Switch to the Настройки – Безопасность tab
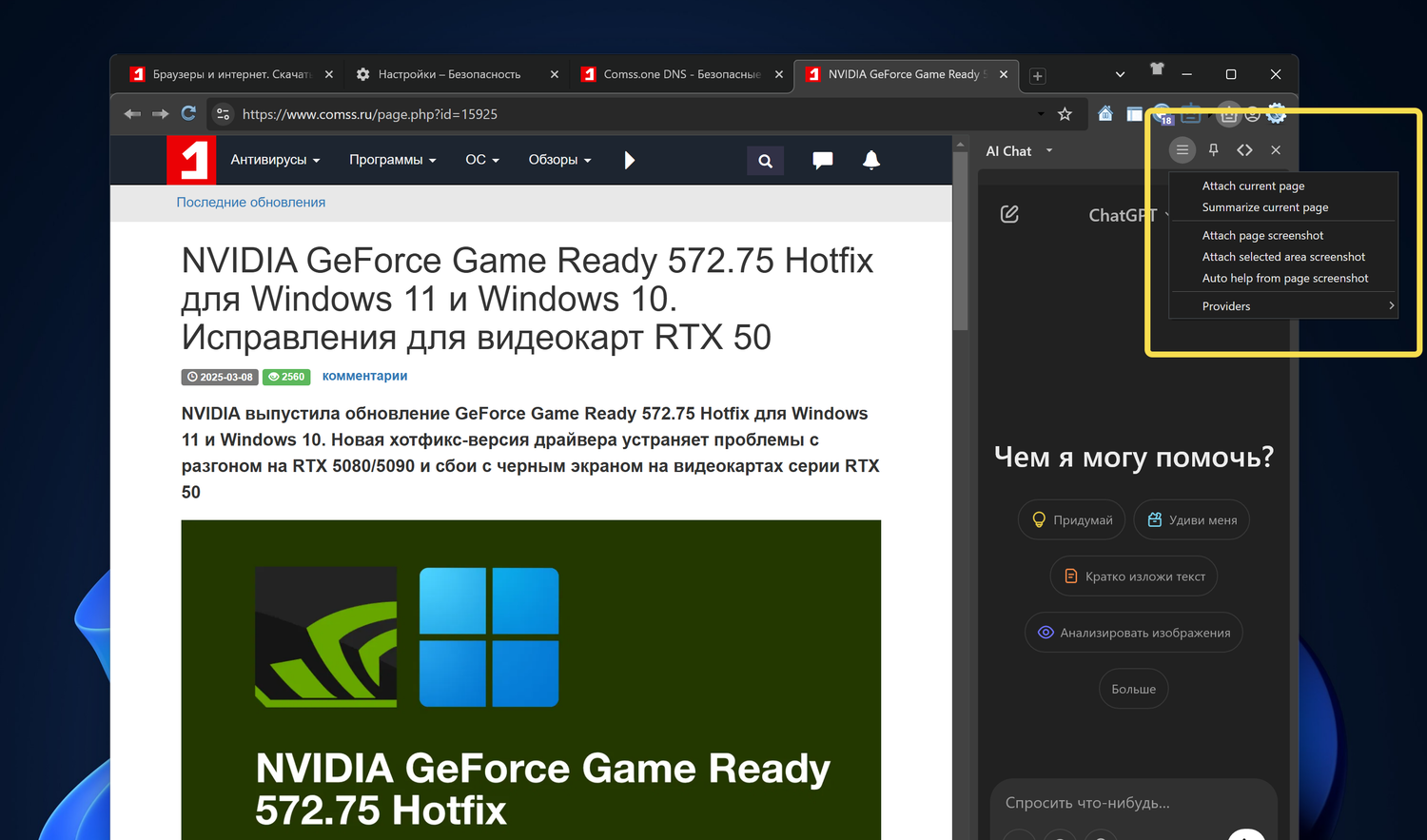 (x=449, y=74)
